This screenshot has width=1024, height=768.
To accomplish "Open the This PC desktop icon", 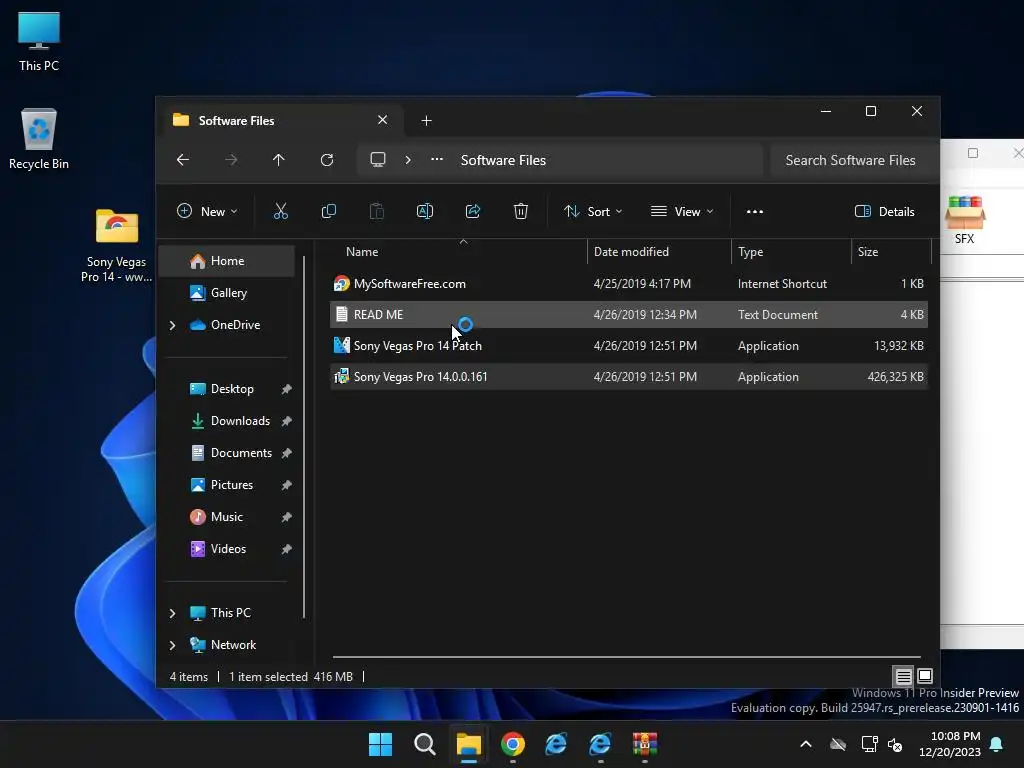I will [39, 41].
